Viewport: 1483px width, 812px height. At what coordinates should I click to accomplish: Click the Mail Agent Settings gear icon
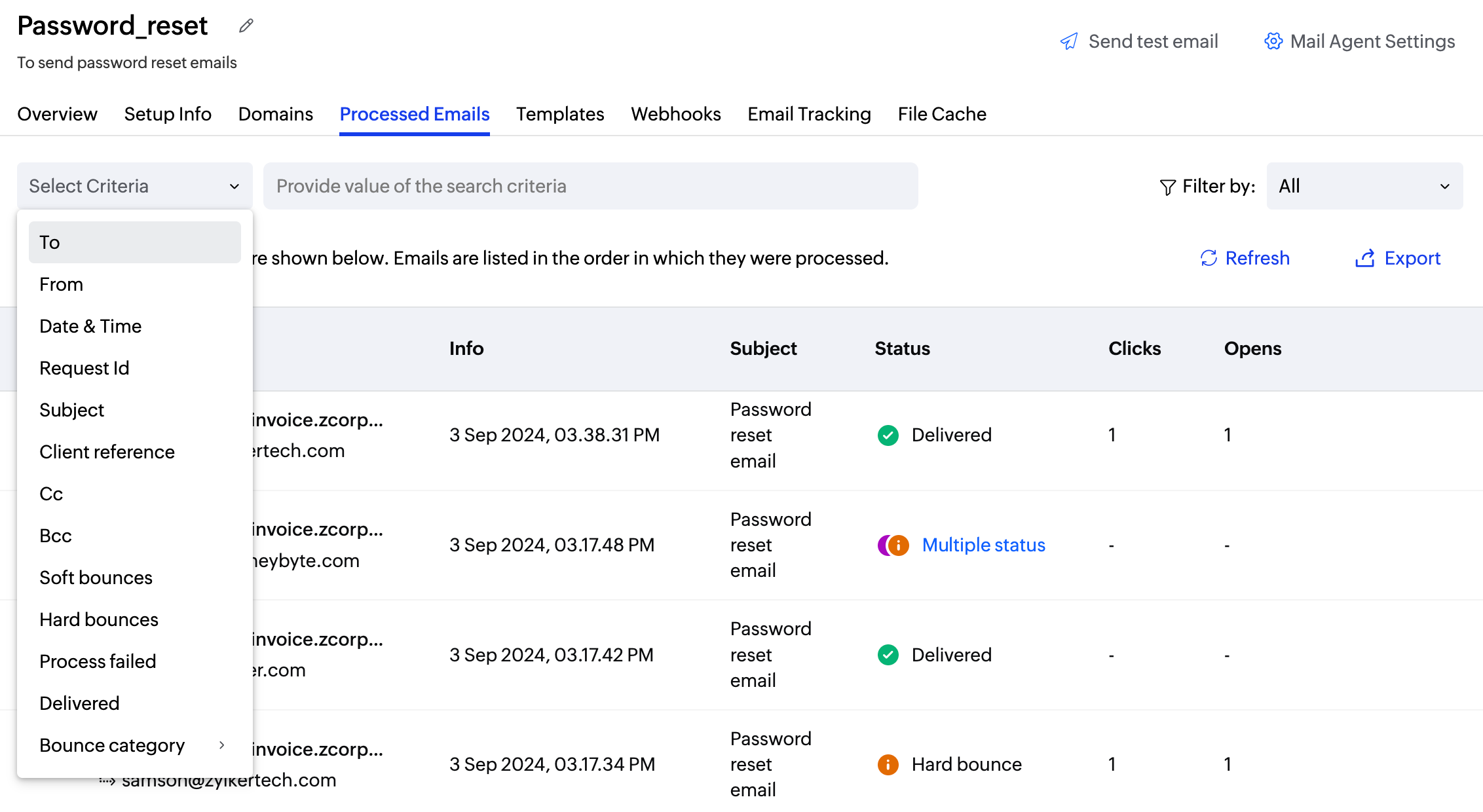1273,41
